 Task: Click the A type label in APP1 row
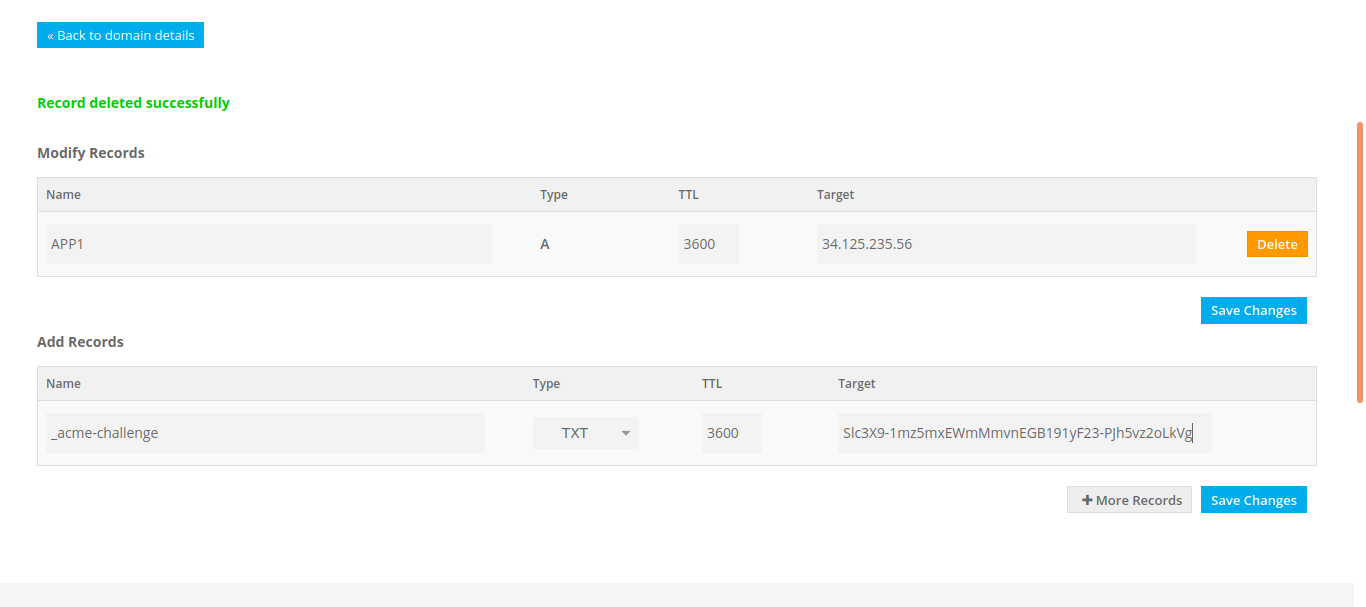(545, 244)
